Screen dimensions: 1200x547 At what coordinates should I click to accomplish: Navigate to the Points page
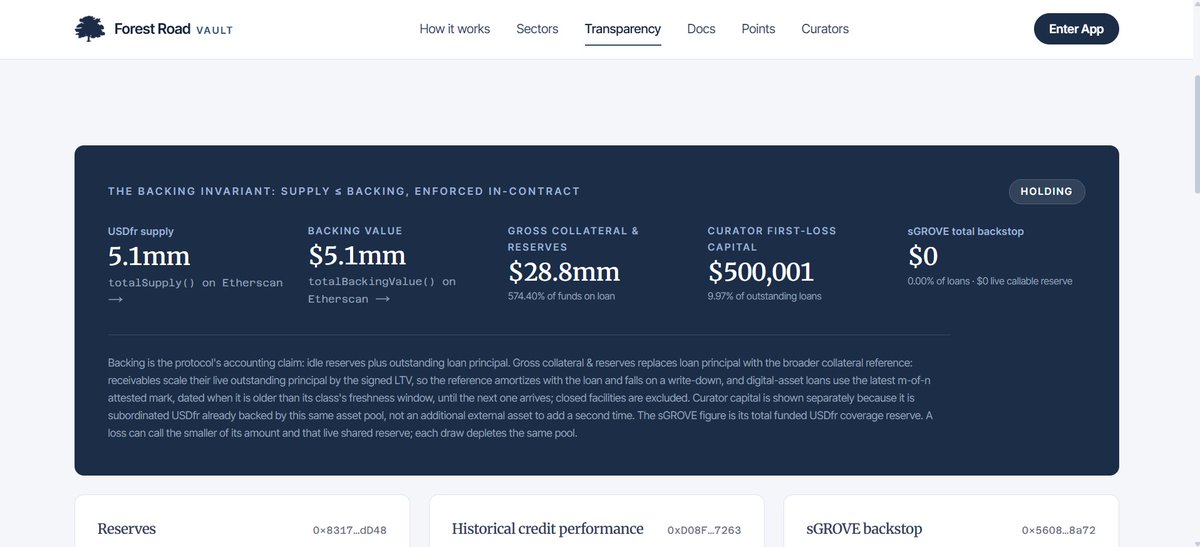[x=758, y=29]
